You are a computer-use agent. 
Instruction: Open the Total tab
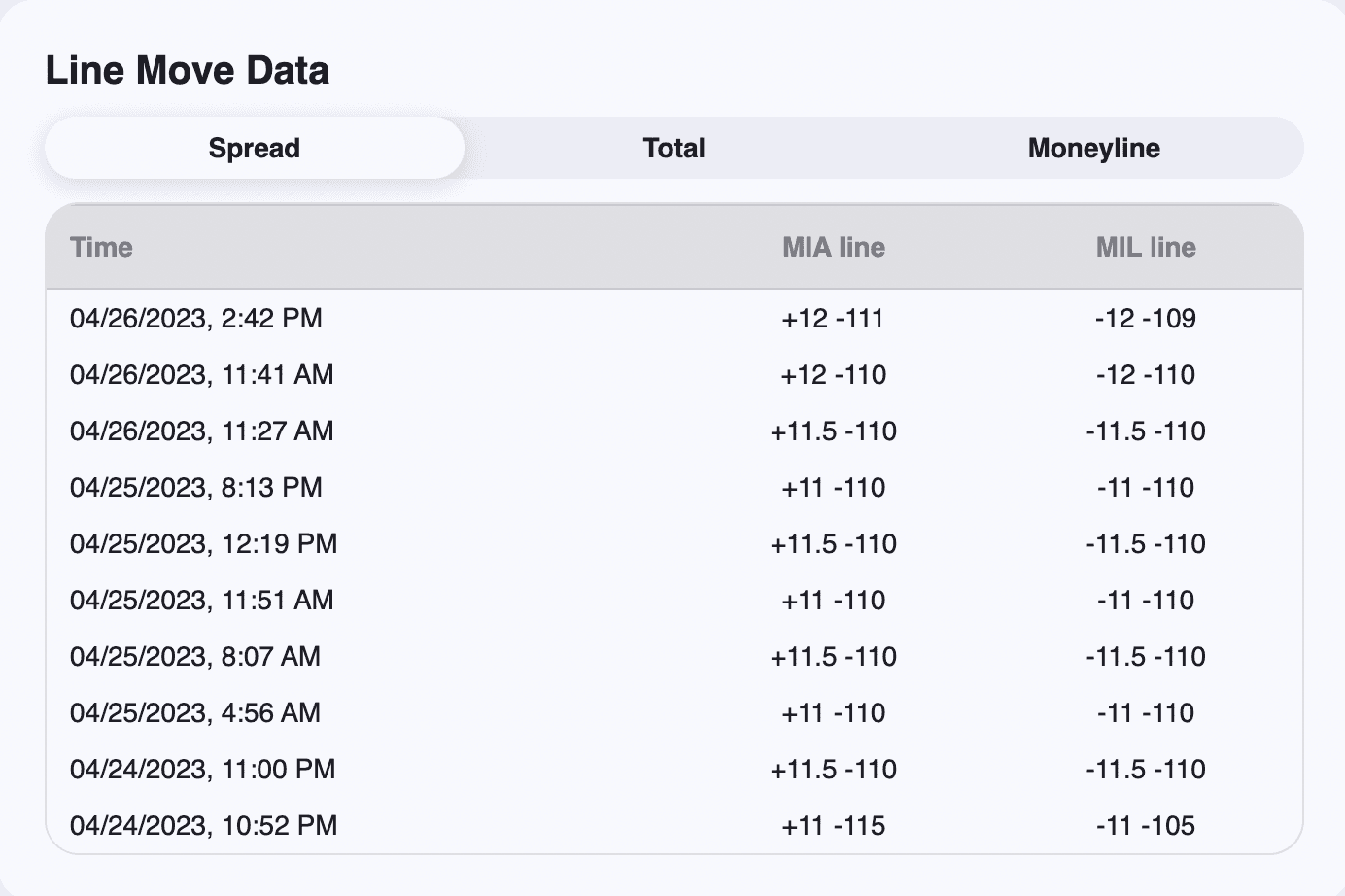coord(673,149)
